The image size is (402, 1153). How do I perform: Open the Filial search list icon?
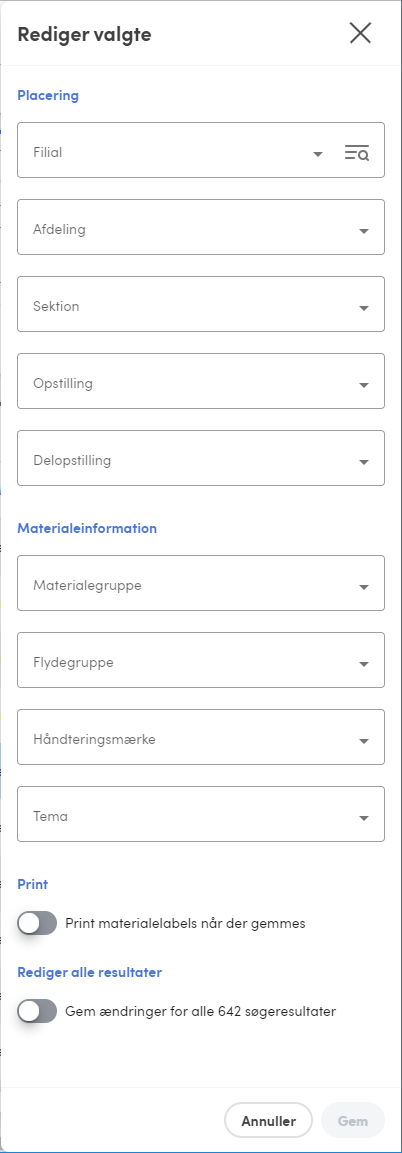point(357,153)
